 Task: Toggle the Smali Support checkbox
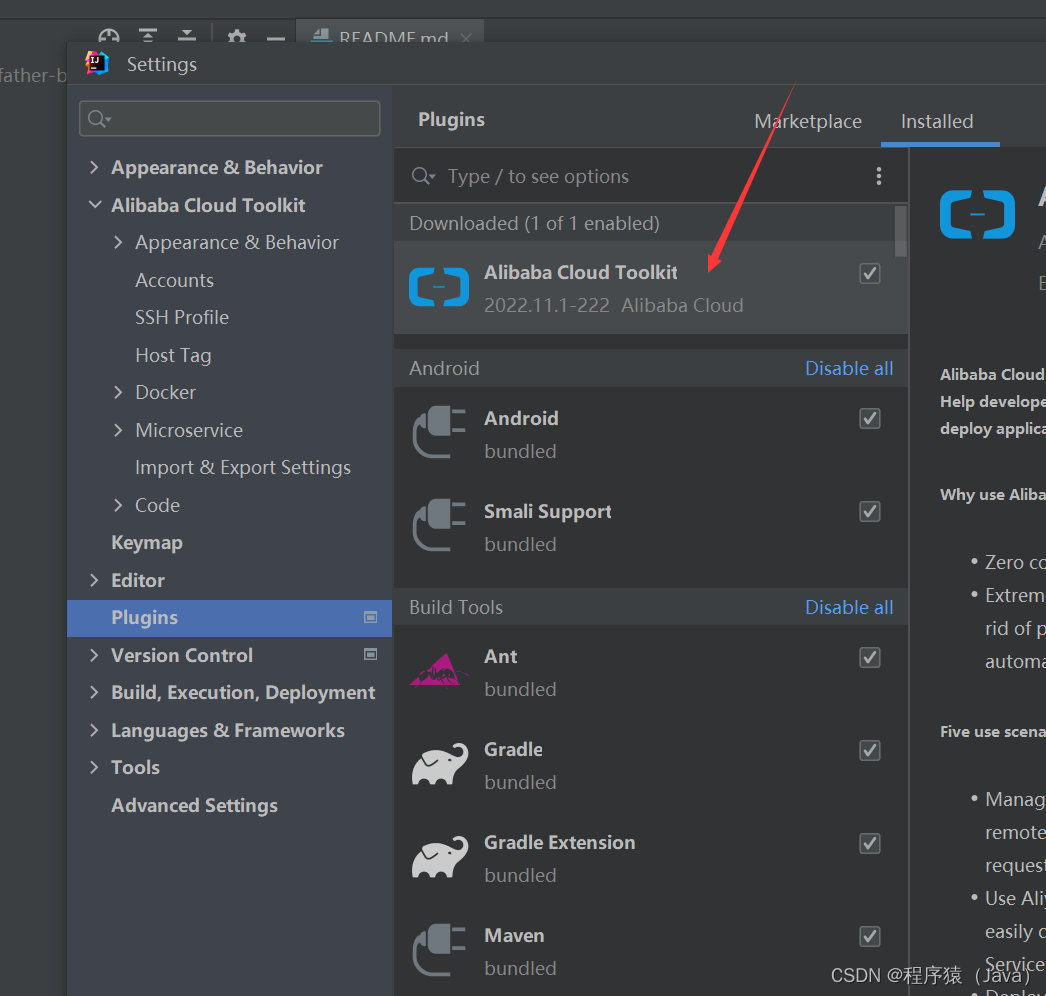(869, 512)
